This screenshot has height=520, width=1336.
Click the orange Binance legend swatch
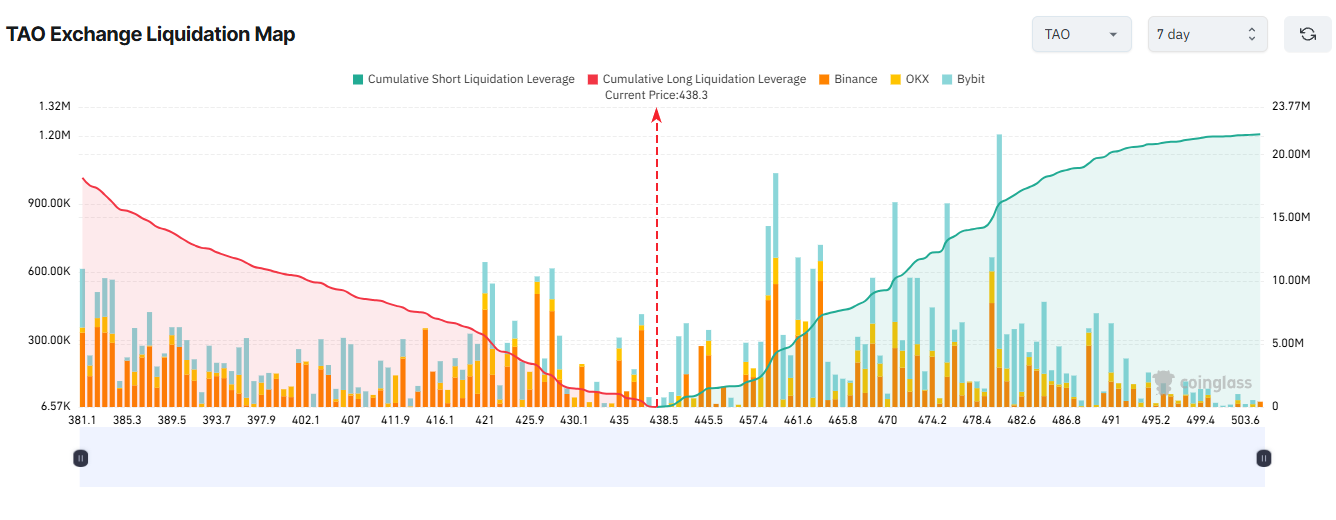pos(825,79)
